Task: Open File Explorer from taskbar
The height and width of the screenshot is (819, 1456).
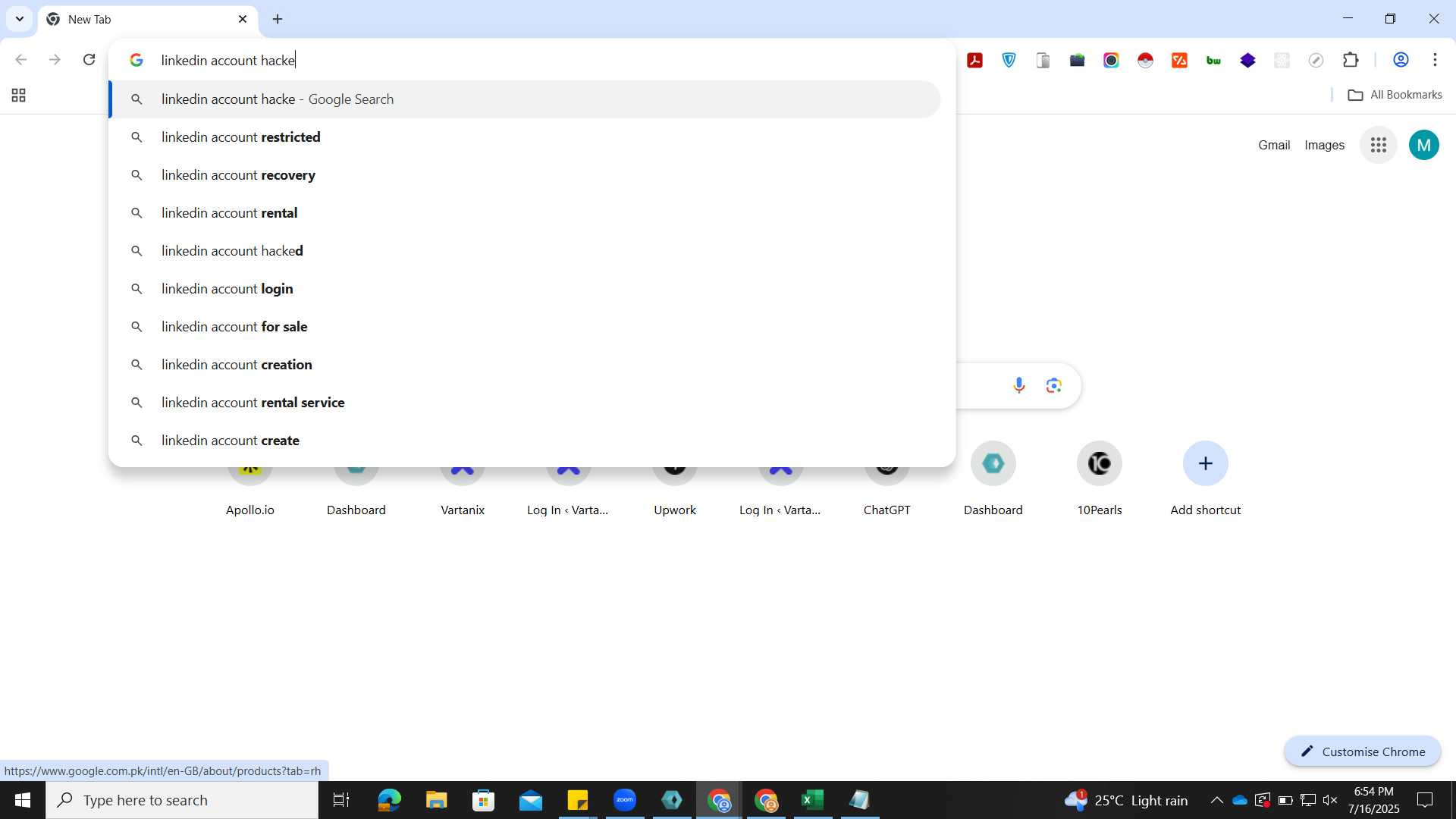Action: pos(436,800)
